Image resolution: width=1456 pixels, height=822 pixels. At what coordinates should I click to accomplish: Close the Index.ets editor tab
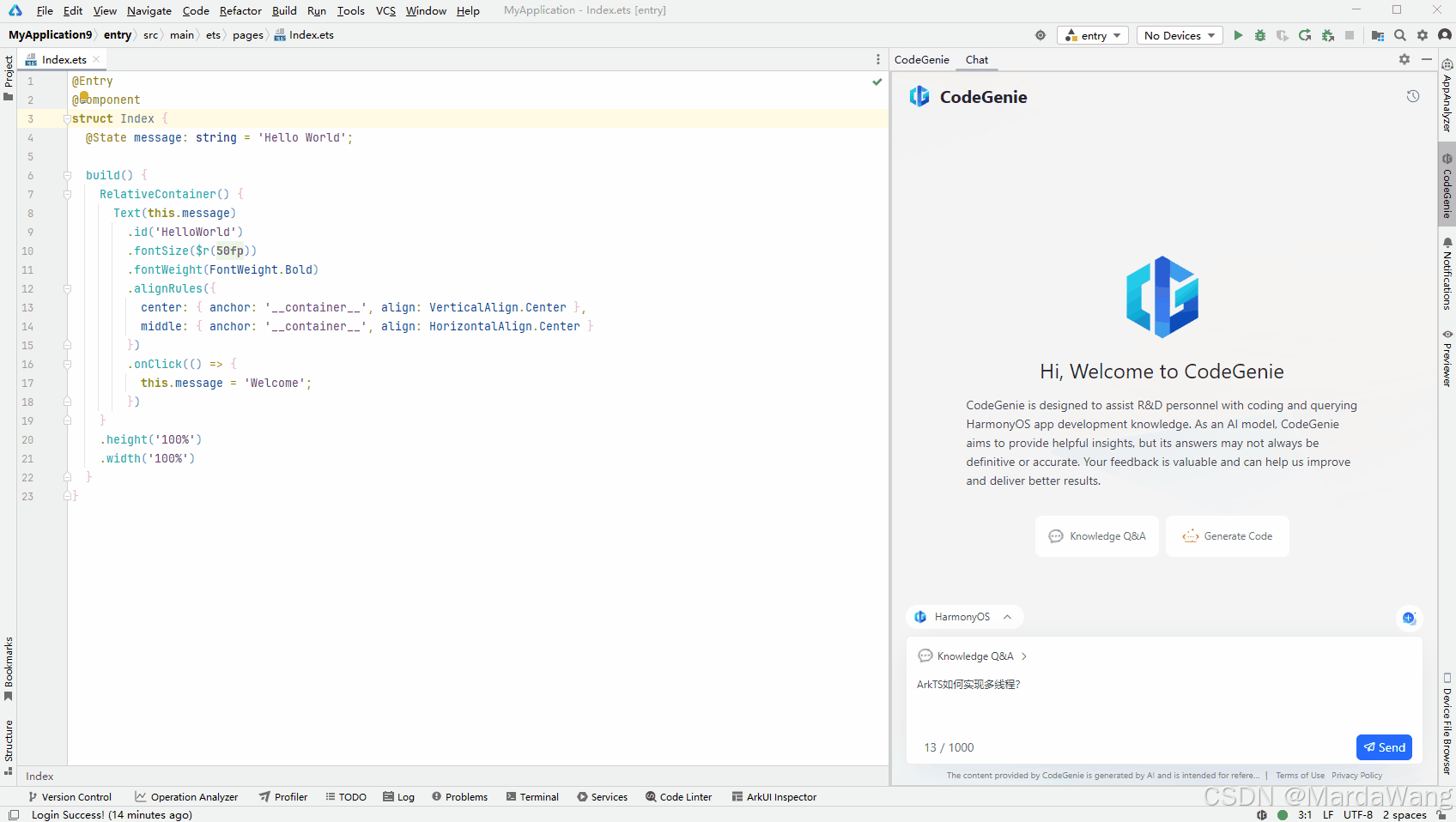pyautogui.click(x=96, y=59)
